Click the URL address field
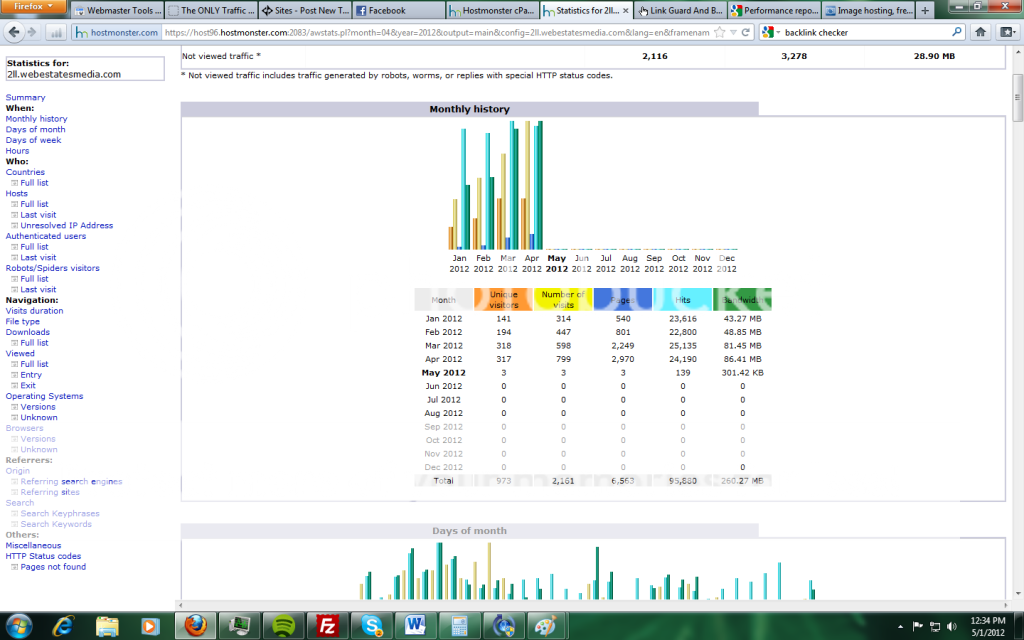The height and width of the screenshot is (640, 1024). pyautogui.click(x=436, y=32)
